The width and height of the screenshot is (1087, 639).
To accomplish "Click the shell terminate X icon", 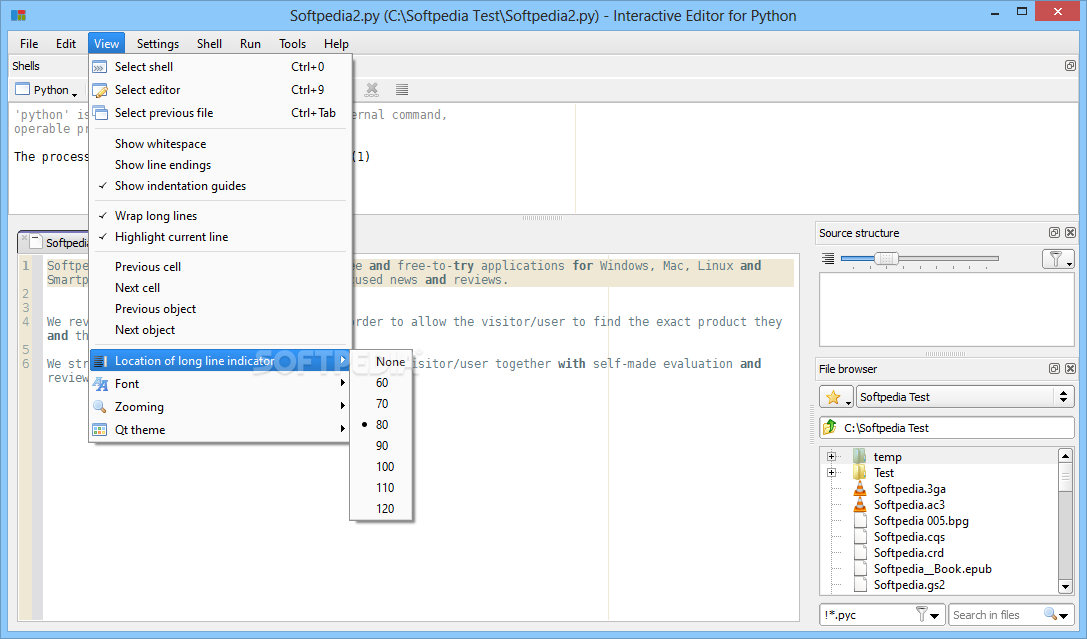I will pos(372,89).
